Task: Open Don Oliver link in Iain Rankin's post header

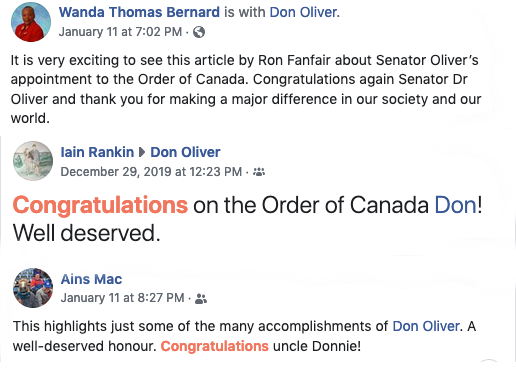Action: point(185,152)
